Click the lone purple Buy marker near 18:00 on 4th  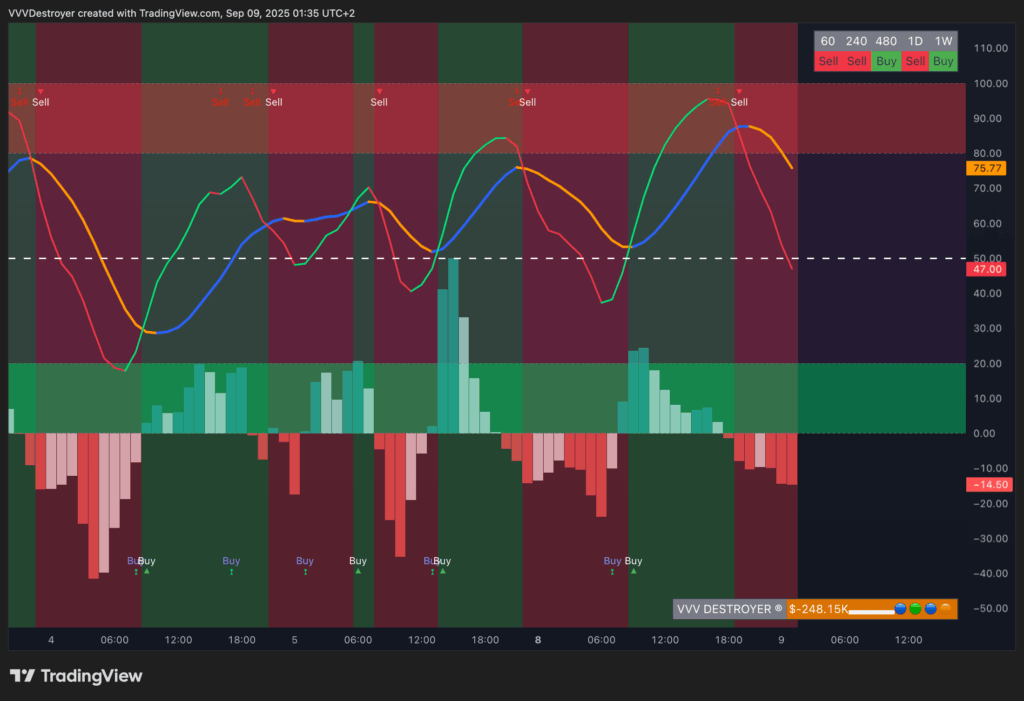231,562
